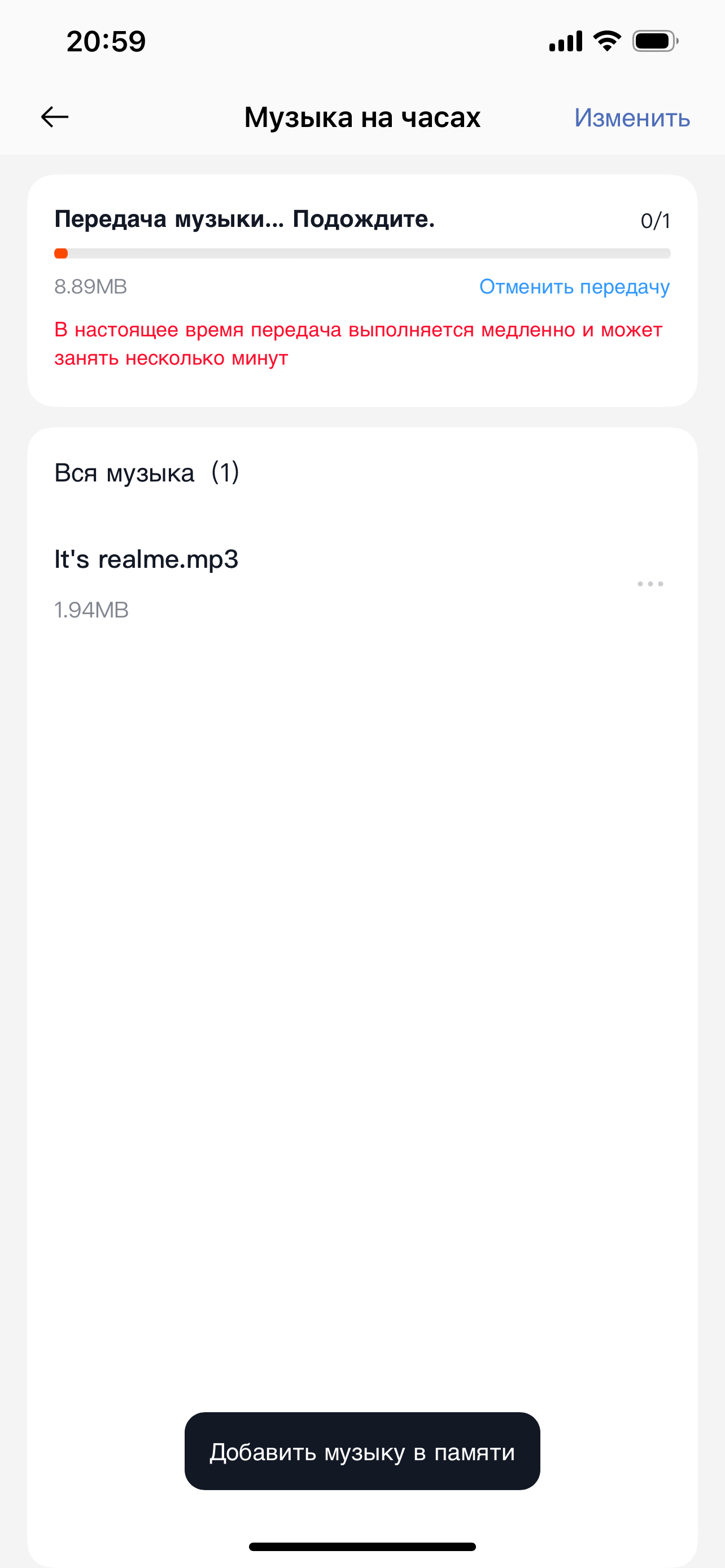This screenshot has width=725, height=1568.
Task: Select the It's realme.mp3 track name
Action: 146,559
